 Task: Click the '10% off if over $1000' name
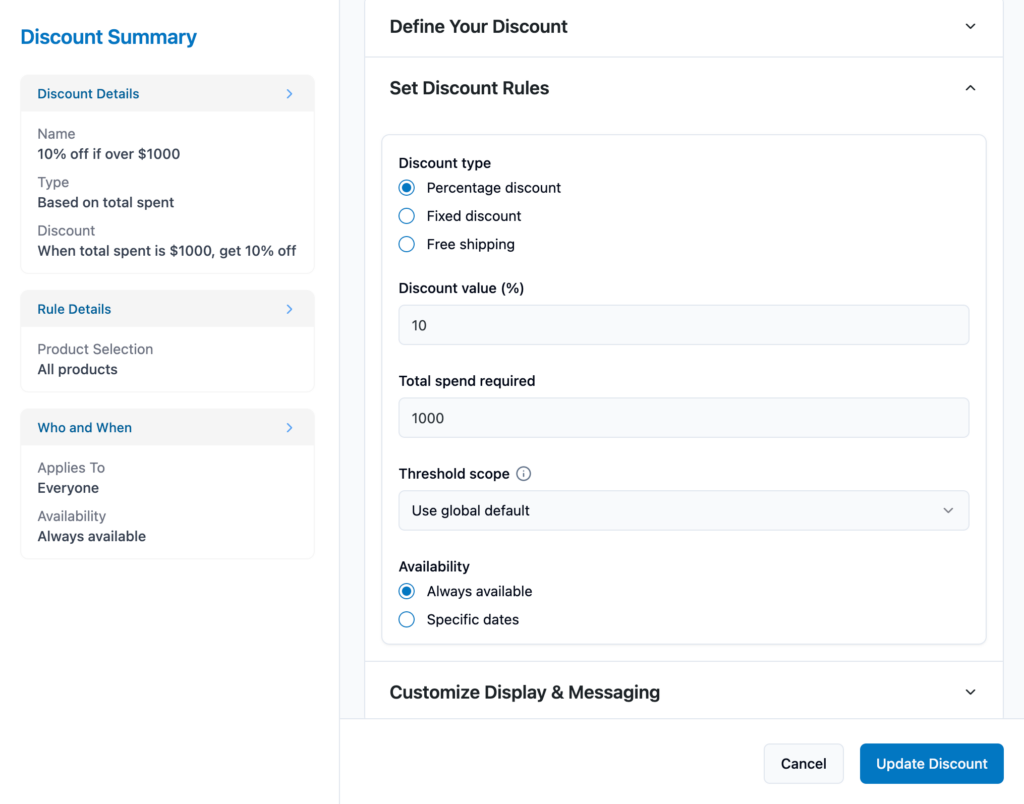tap(108, 154)
